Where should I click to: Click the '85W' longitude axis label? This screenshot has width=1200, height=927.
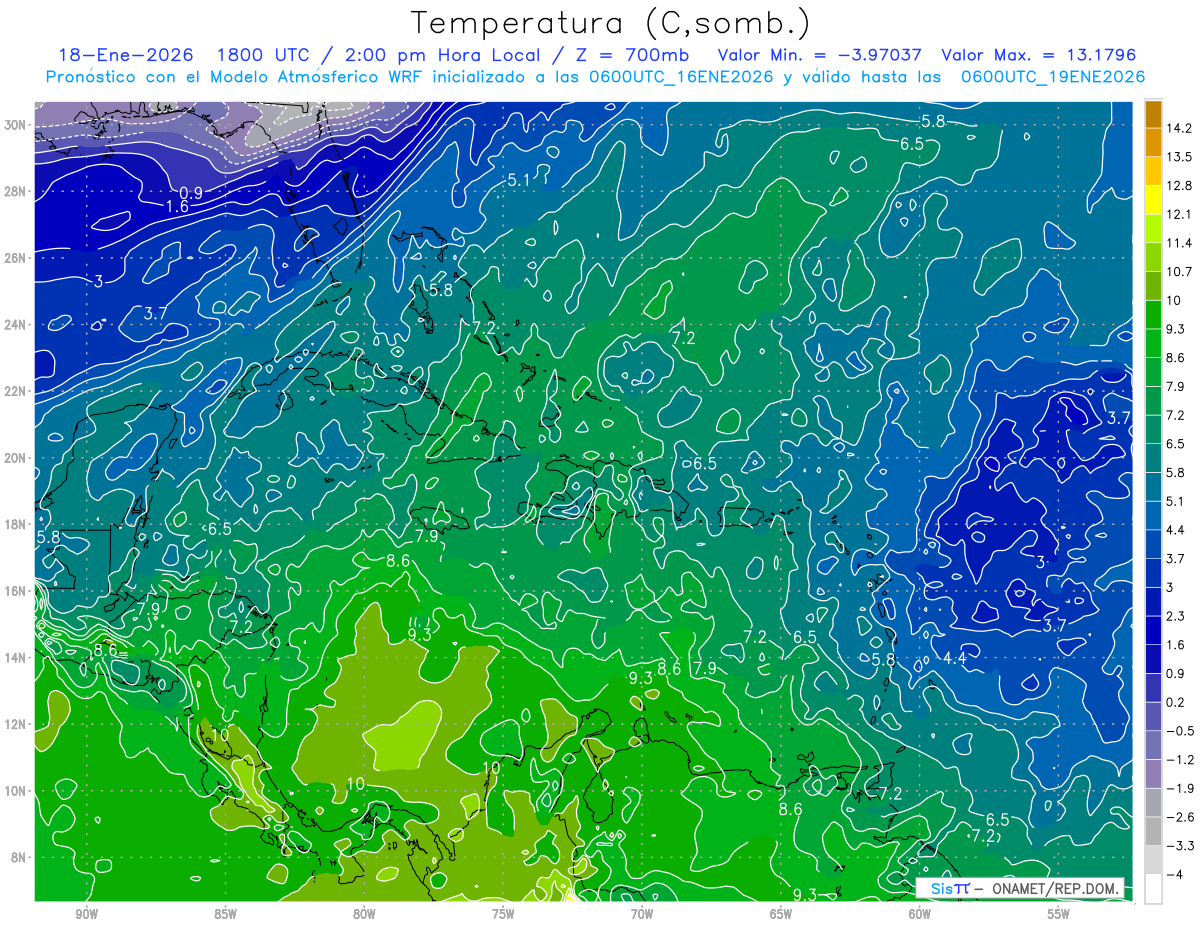tap(225, 915)
